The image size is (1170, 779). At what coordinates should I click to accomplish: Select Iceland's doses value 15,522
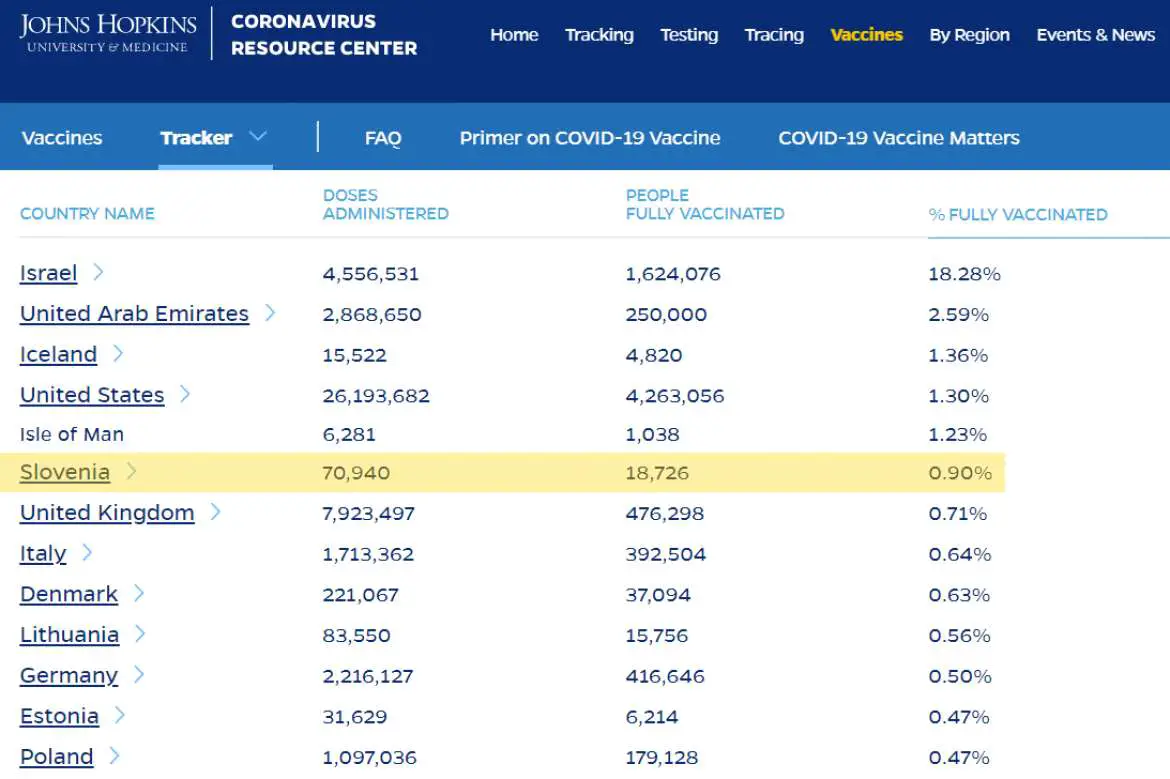(354, 355)
